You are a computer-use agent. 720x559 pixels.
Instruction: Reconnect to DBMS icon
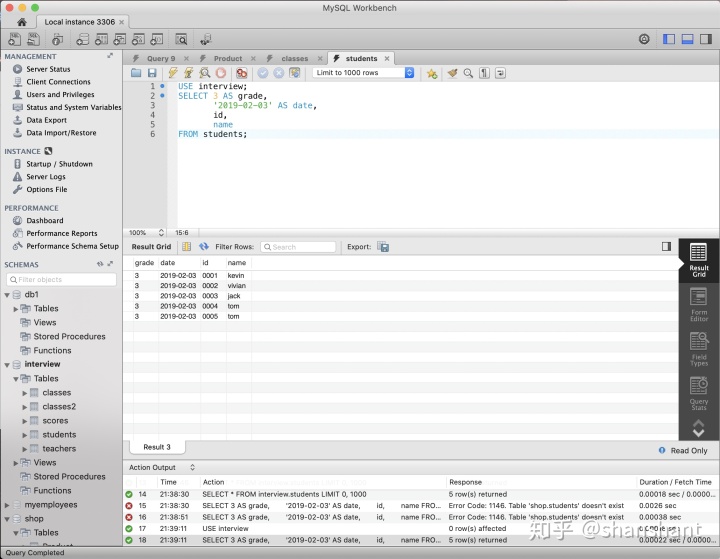pyautogui.click(x=206, y=40)
